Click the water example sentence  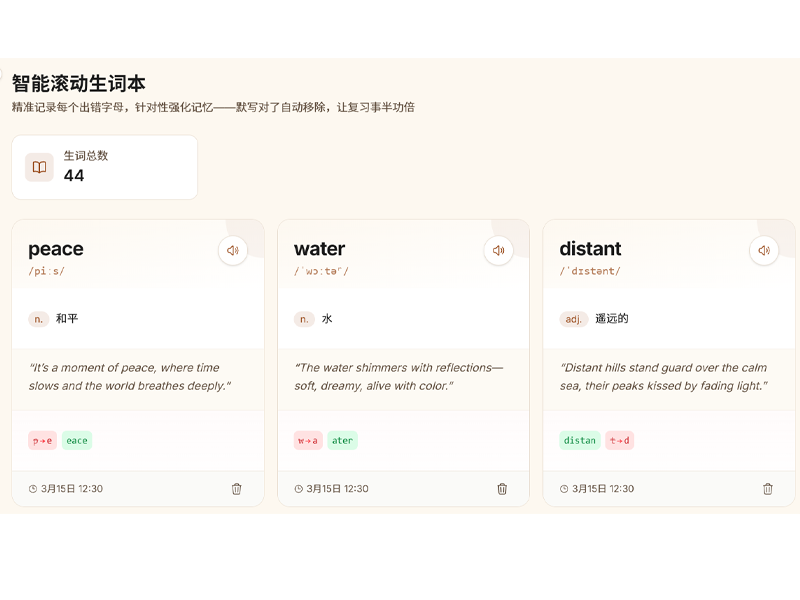[x=399, y=376]
